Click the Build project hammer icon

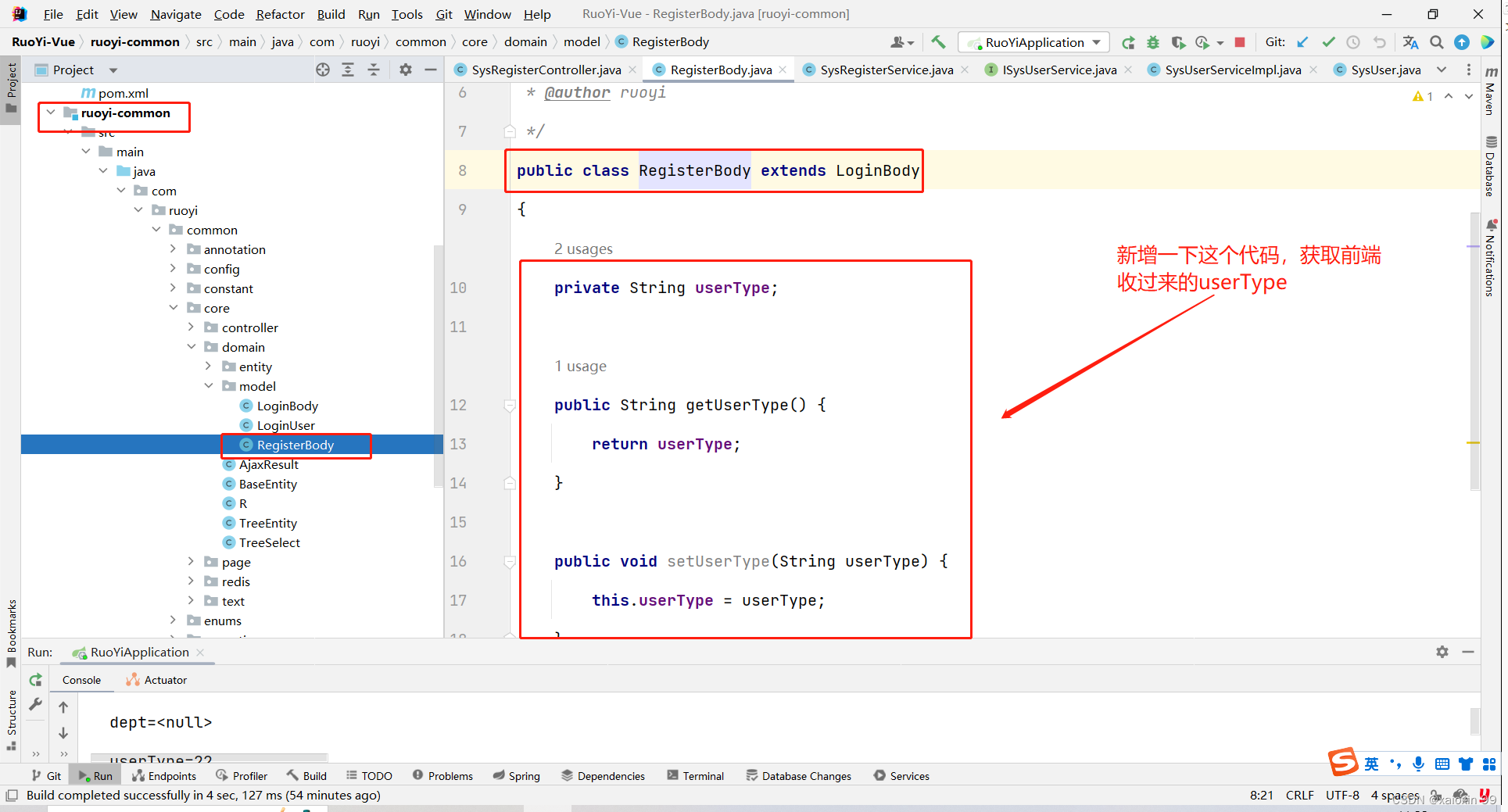(x=938, y=42)
